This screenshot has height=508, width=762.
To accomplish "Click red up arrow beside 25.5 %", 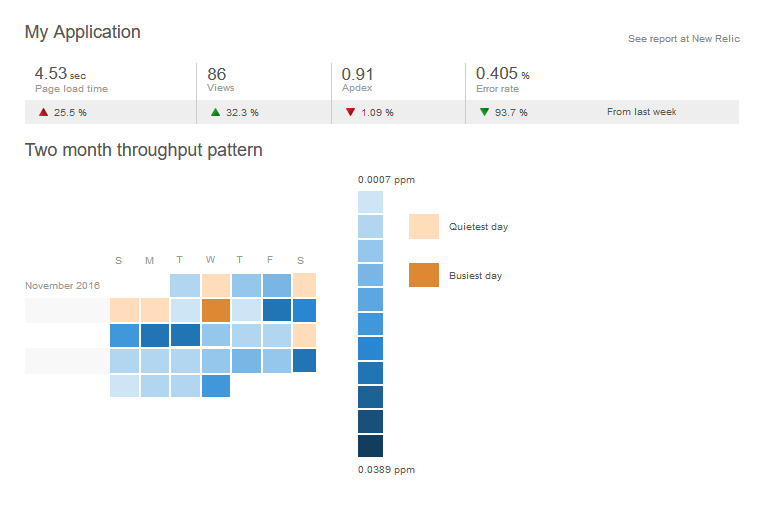I will (x=43, y=112).
